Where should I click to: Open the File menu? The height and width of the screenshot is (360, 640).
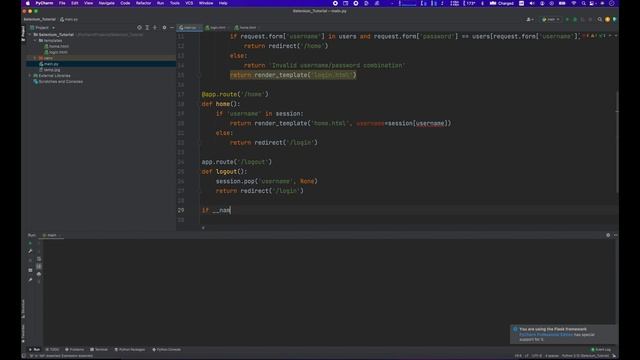coord(62,3)
